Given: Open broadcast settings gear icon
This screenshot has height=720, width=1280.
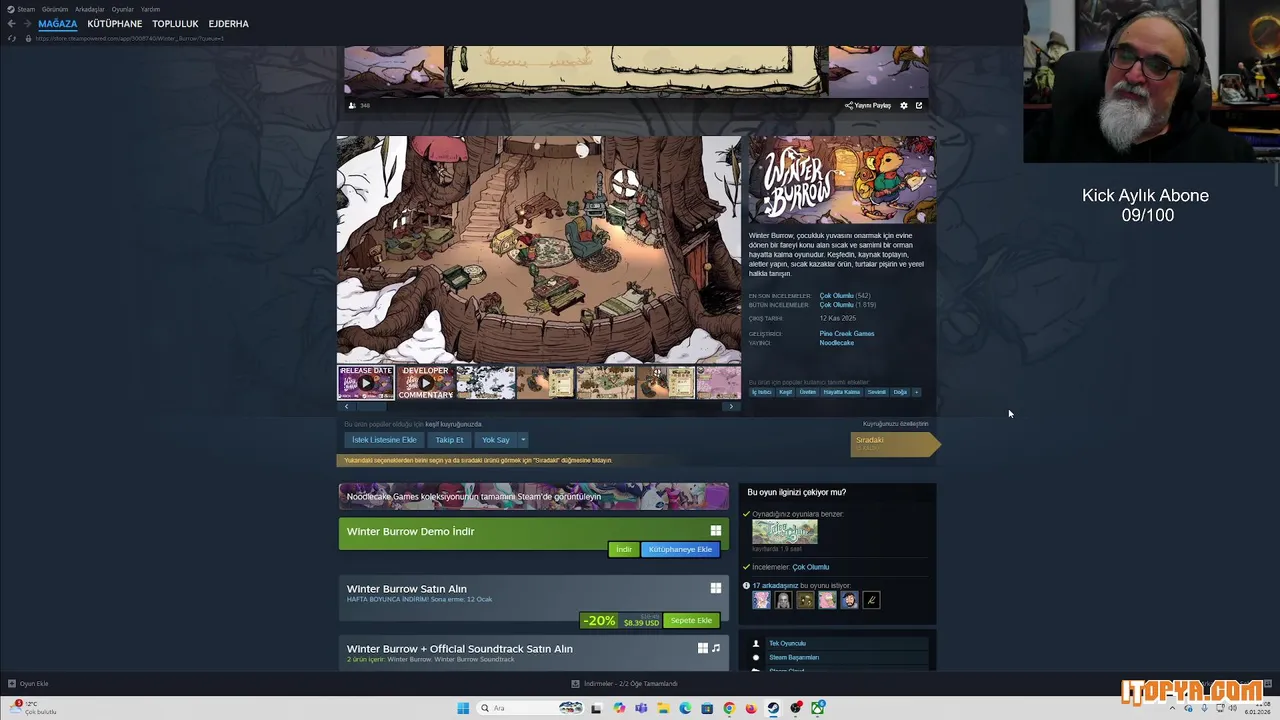Looking at the screenshot, I should [904, 105].
